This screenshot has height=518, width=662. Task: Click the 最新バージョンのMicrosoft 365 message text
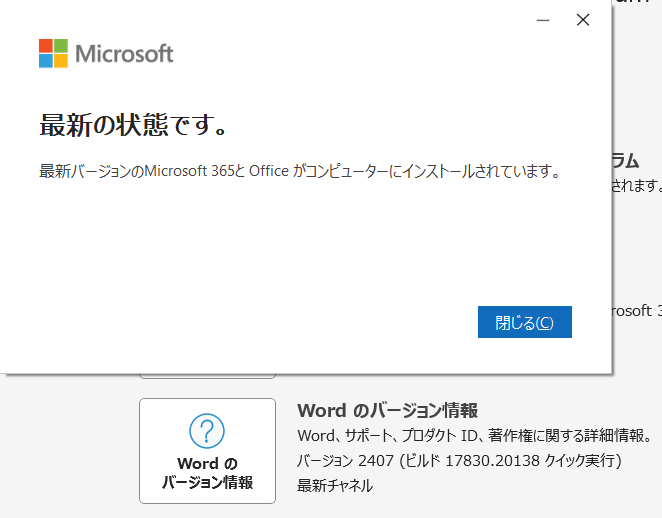click(x=299, y=171)
